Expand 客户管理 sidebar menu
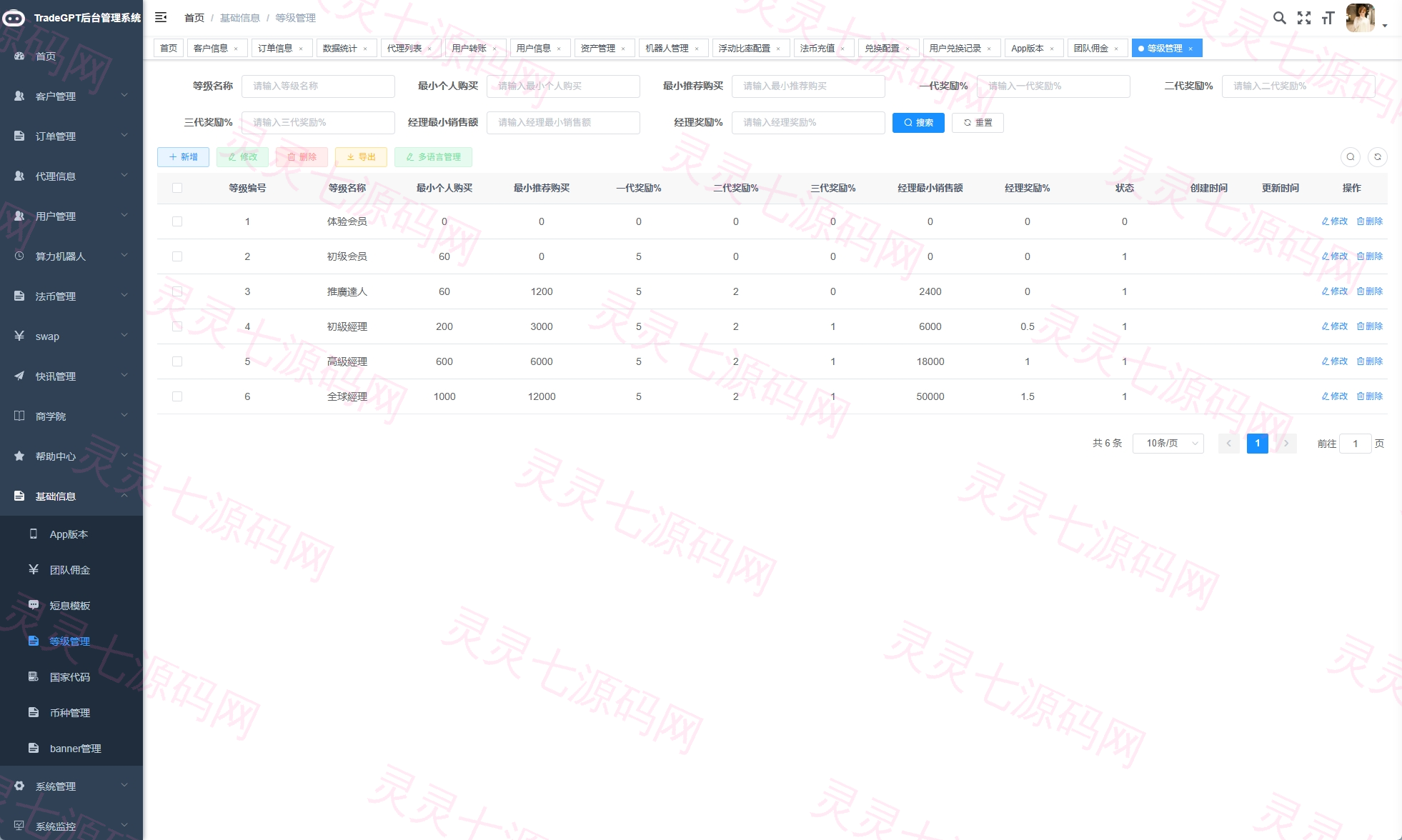The width and height of the screenshot is (1402, 840). tap(71, 96)
